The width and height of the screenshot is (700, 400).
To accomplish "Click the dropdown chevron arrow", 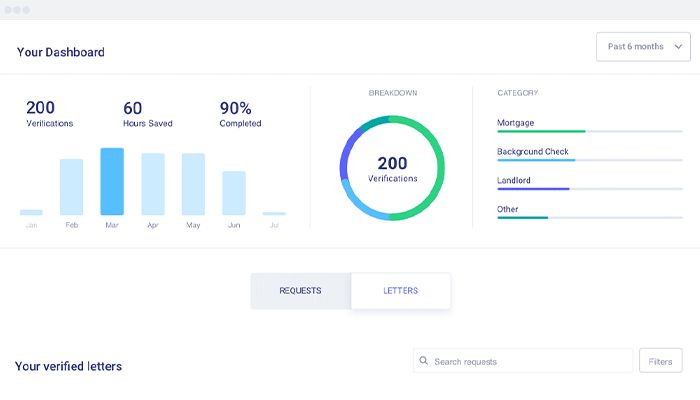I will click(677, 47).
